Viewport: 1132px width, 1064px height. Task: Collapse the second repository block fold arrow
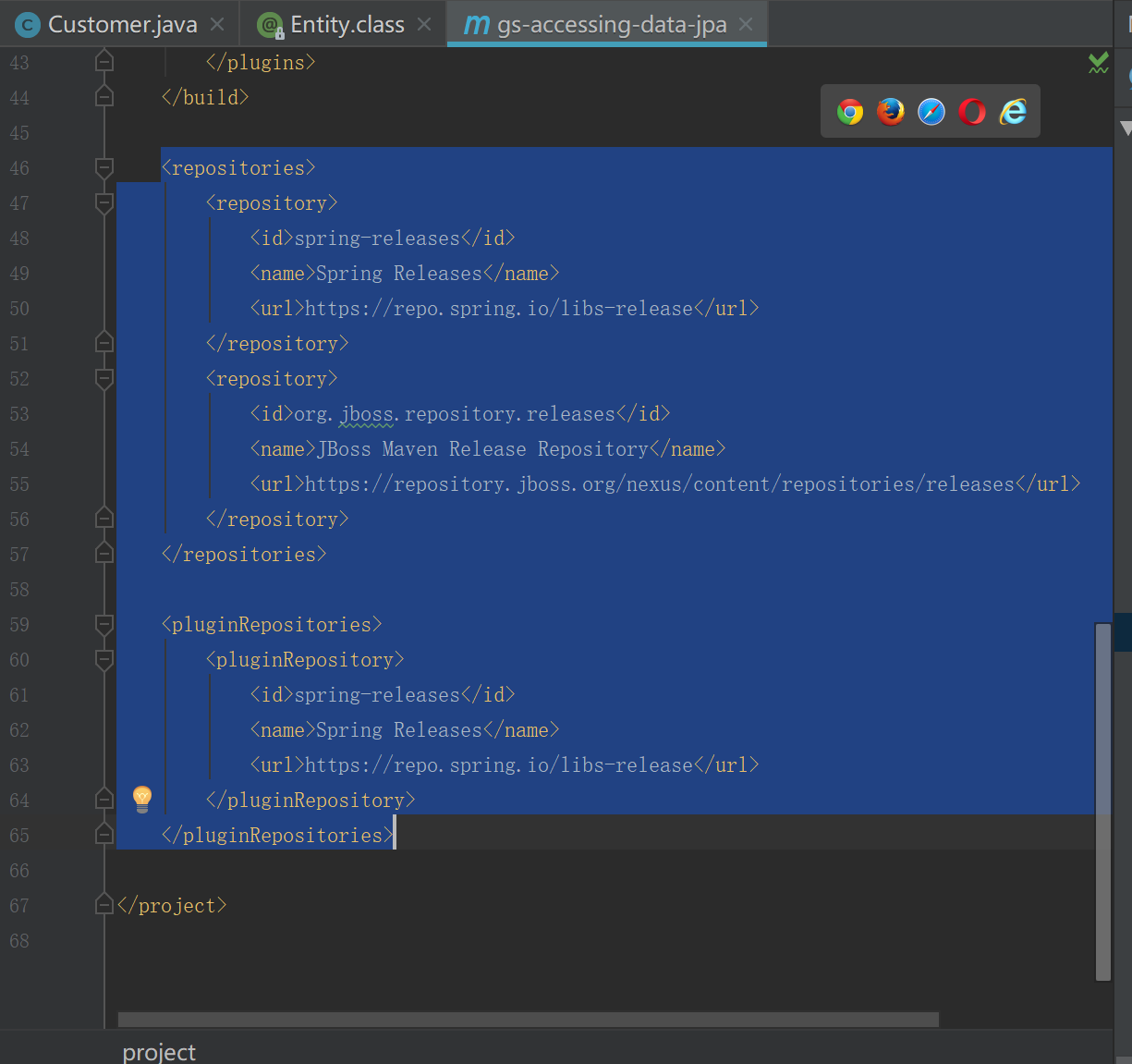[103, 378]
